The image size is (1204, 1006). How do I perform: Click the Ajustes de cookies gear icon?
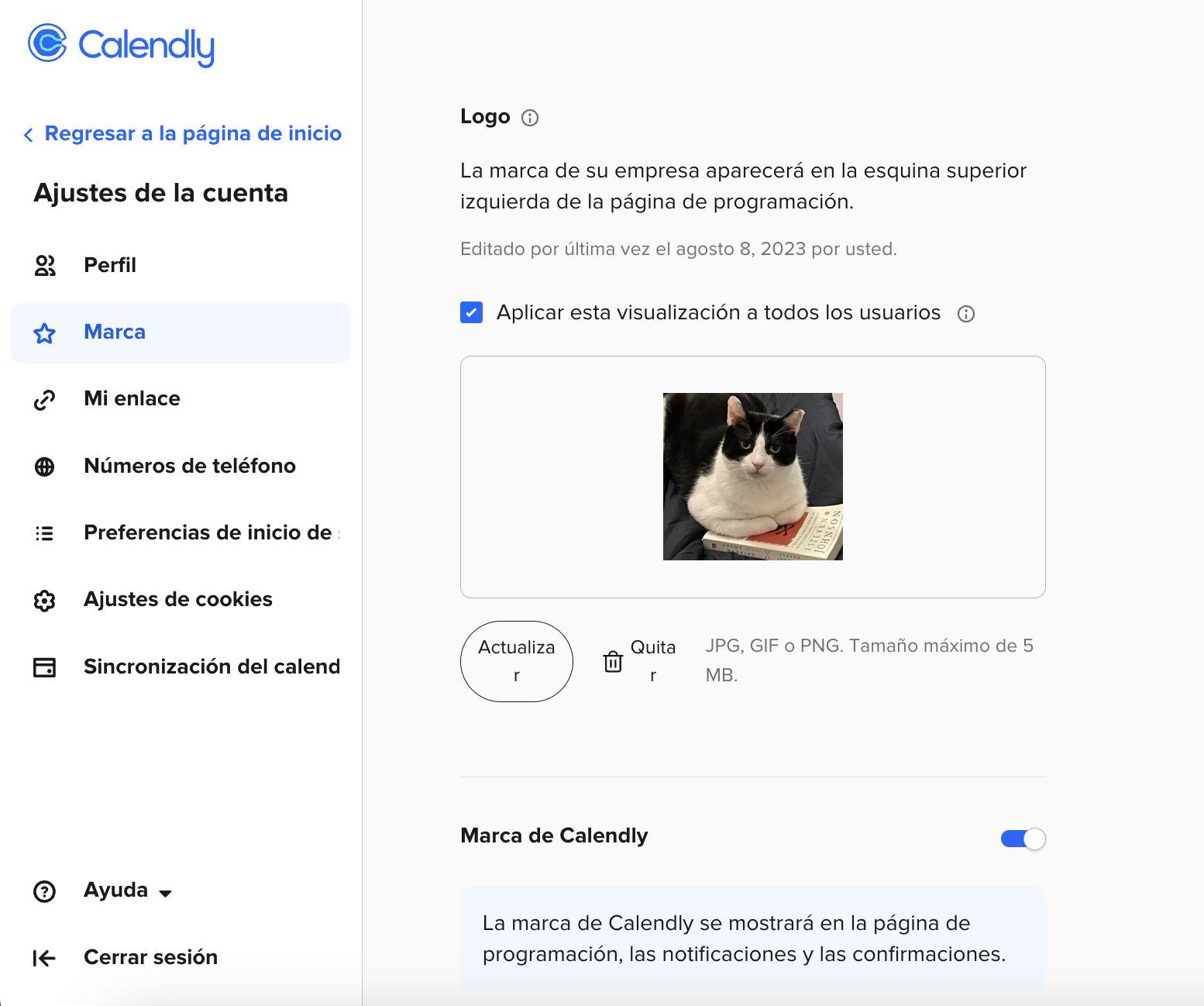[x=45, y=601]
